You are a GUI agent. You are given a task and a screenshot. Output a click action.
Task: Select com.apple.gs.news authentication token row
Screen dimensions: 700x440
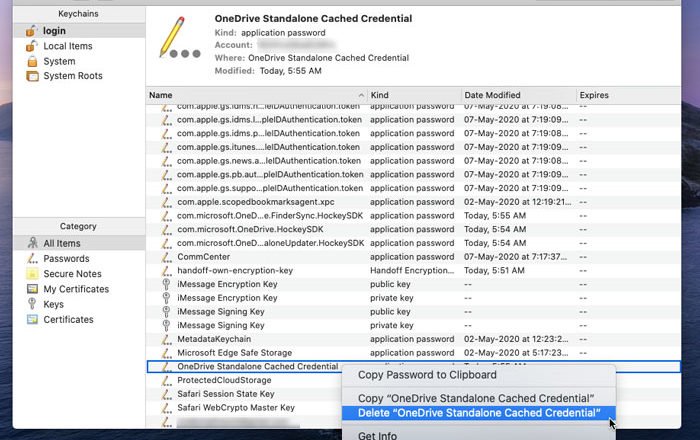[x=413, y=161]
